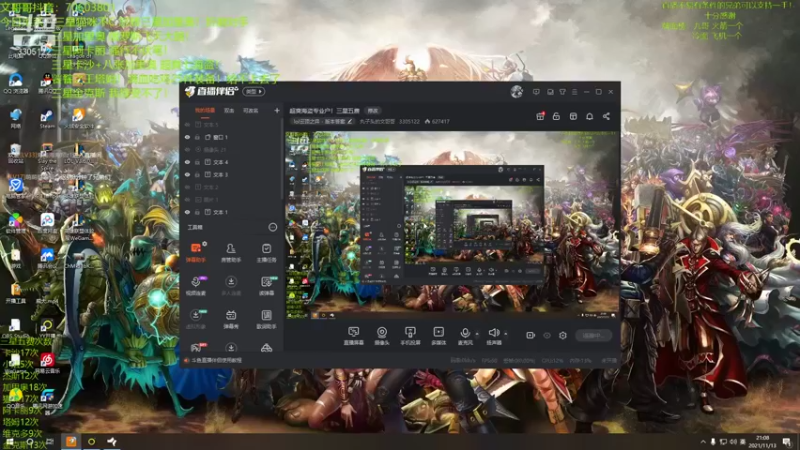Open settings gear on 弹幕助手 tool
Image resolution: width=800 pixels, height=450 pixels.
pos(205,244)
